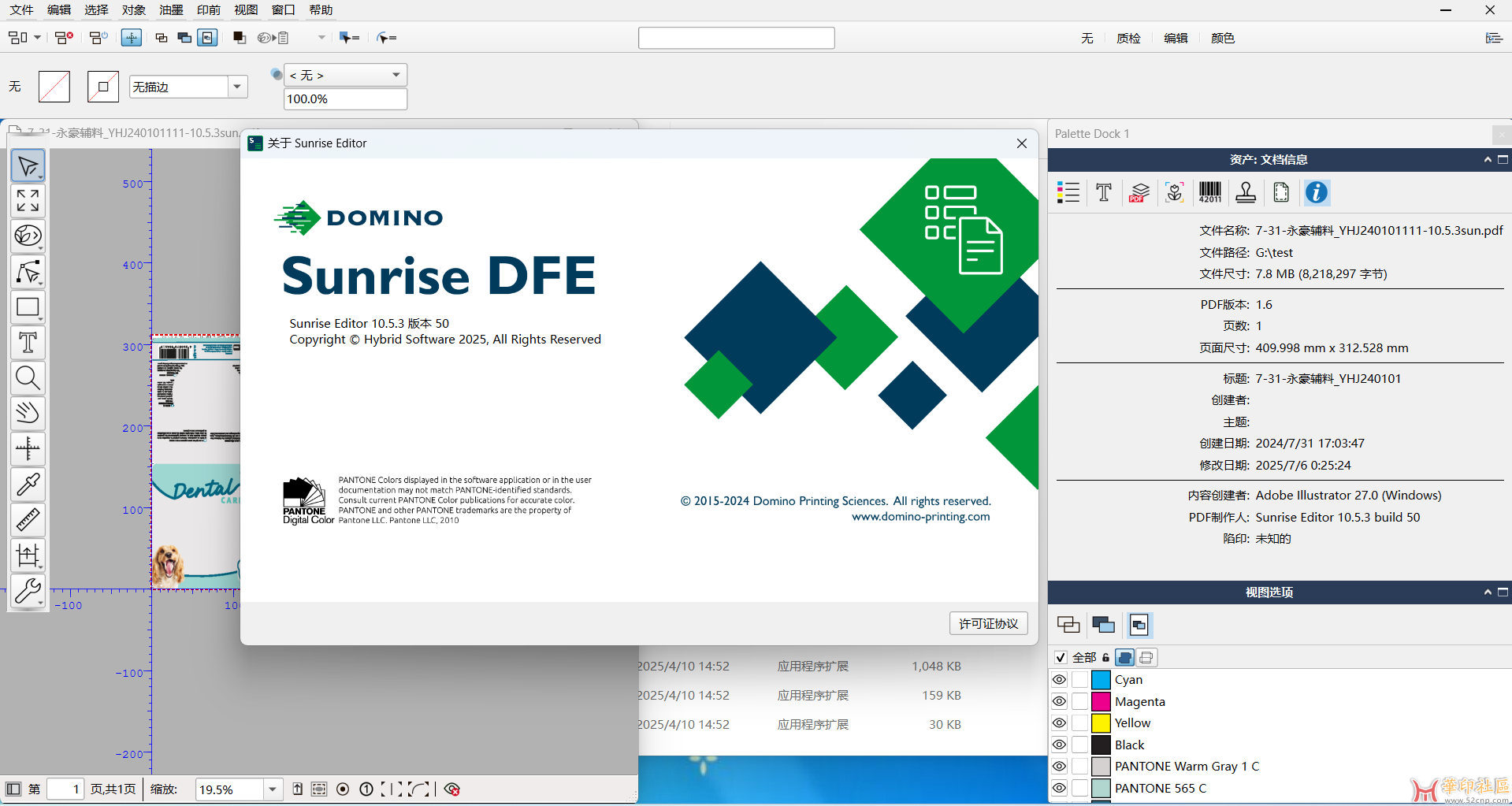Screen dimensions: 1512x806
Task: Open the images assets icon
Action: [x=1175, y=192]
